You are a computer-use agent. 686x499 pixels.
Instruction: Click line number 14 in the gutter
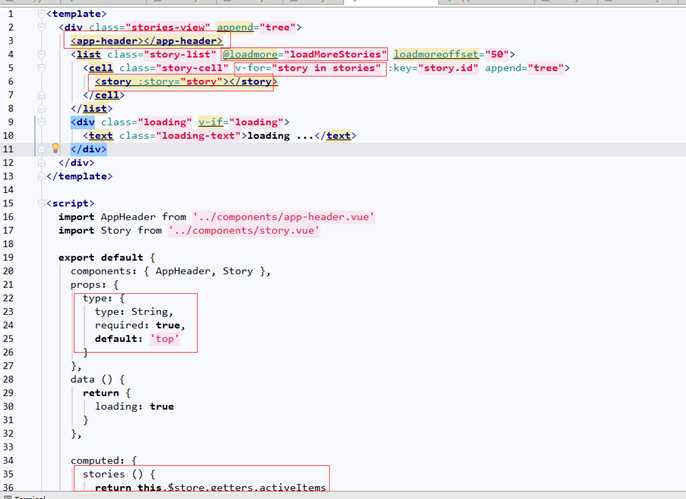point(8,190)
